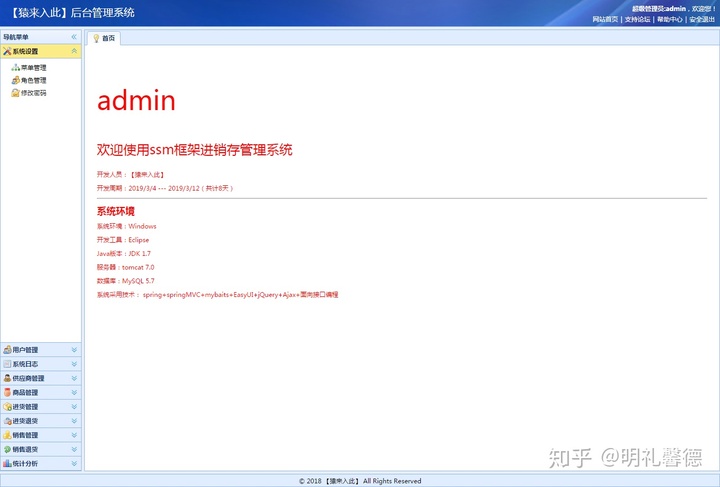This screenshot has height=487, width=720.
Task: Click the lightbulb icon on 首页 tab
Action: pos(96,38)
